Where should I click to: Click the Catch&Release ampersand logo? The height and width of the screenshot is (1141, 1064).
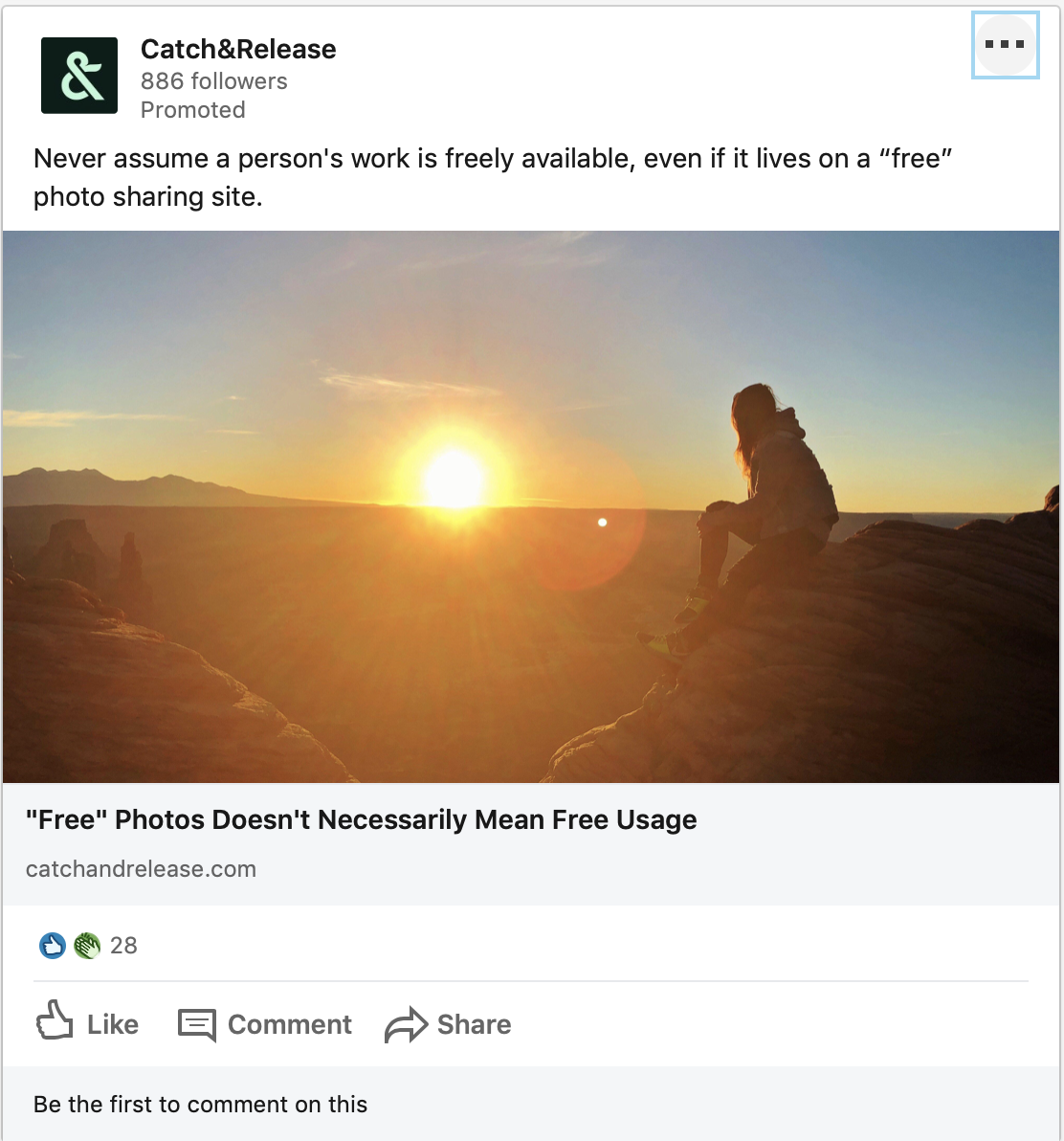(x=79, y=76)
